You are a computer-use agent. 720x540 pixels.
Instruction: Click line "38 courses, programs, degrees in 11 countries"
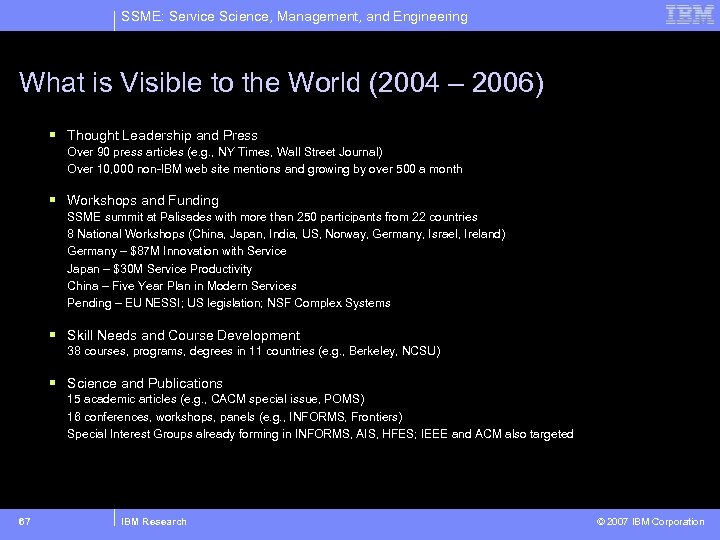click(x=253, y=351)
